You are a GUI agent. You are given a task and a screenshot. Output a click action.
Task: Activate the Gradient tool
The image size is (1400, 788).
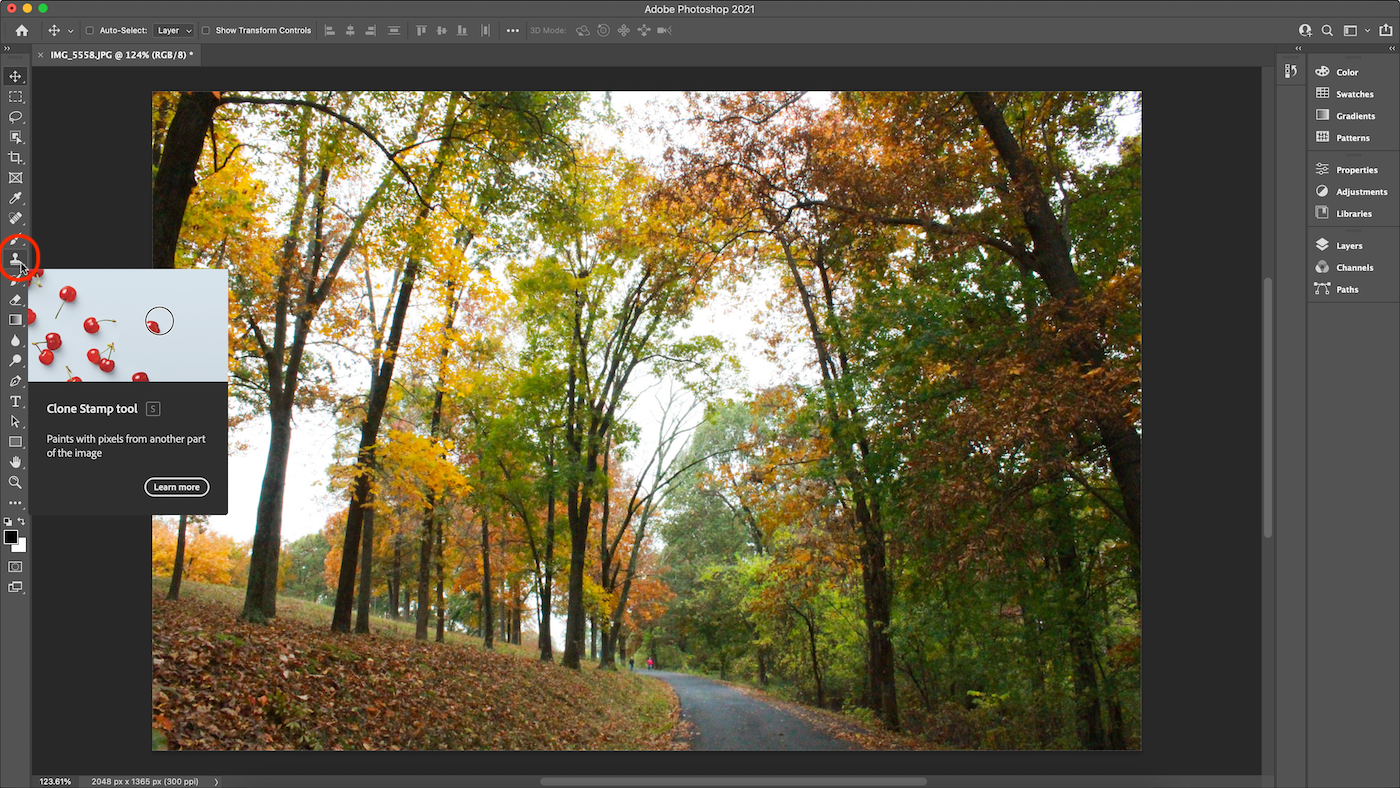pyautogui.click(x=15, y=320)
